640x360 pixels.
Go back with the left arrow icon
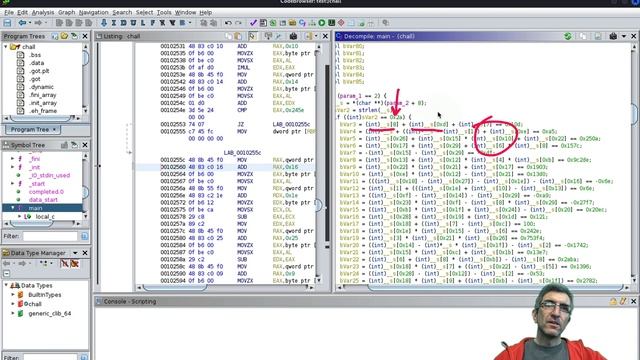22,23
